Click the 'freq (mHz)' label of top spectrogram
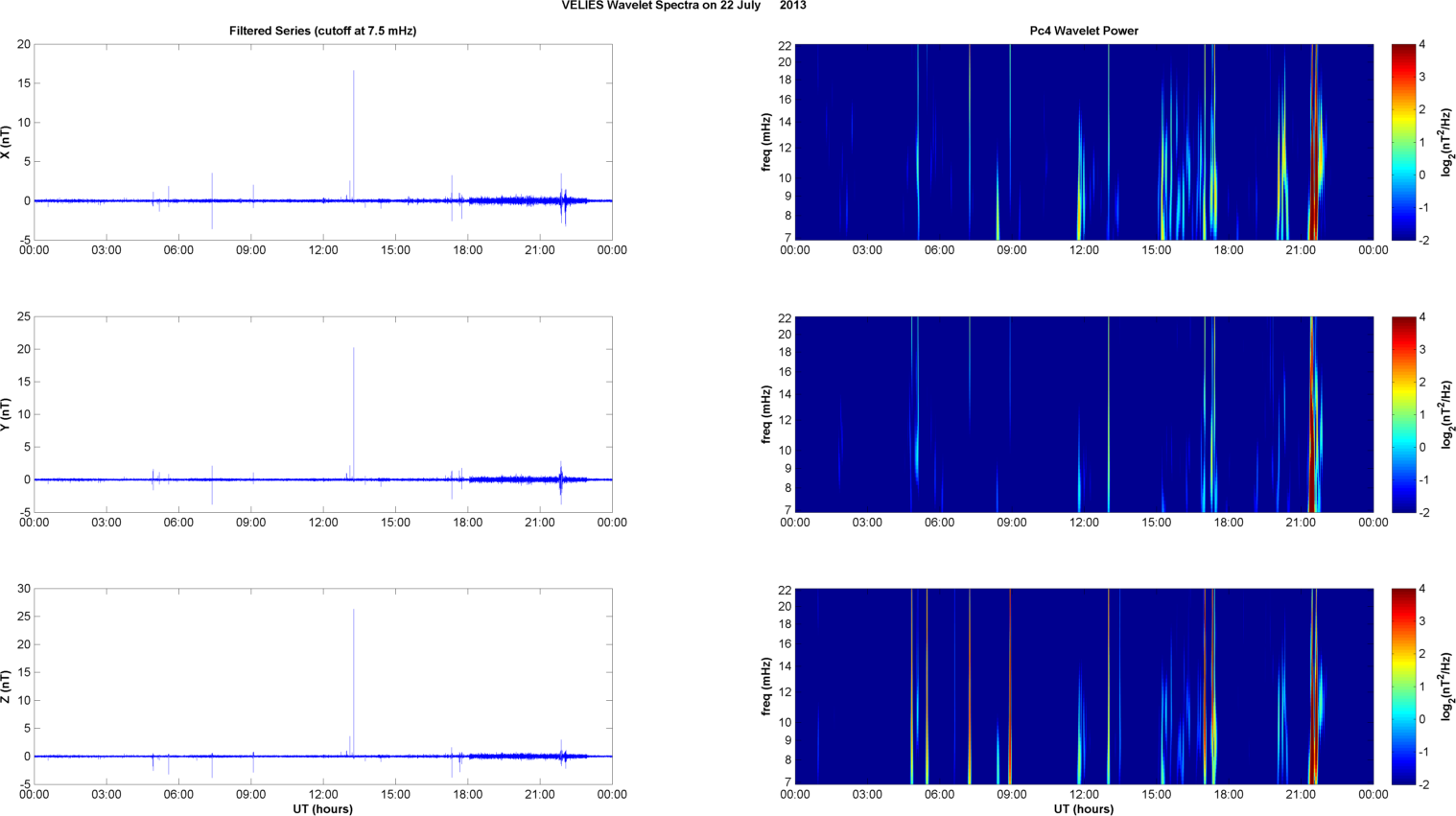This screenshot has height=816, width=1456. [x=766, y=142]
